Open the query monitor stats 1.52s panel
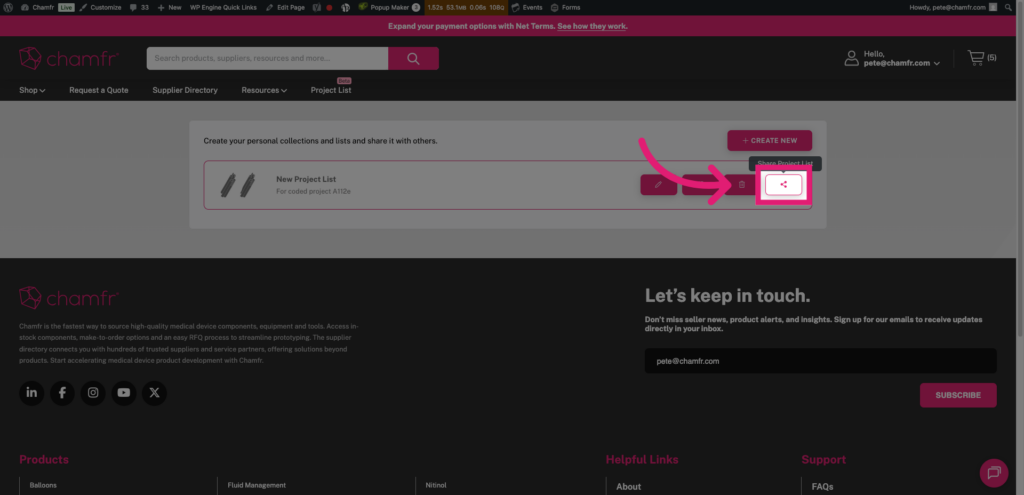This screenshot has height=495, width=1024. [x=466, y=7]
